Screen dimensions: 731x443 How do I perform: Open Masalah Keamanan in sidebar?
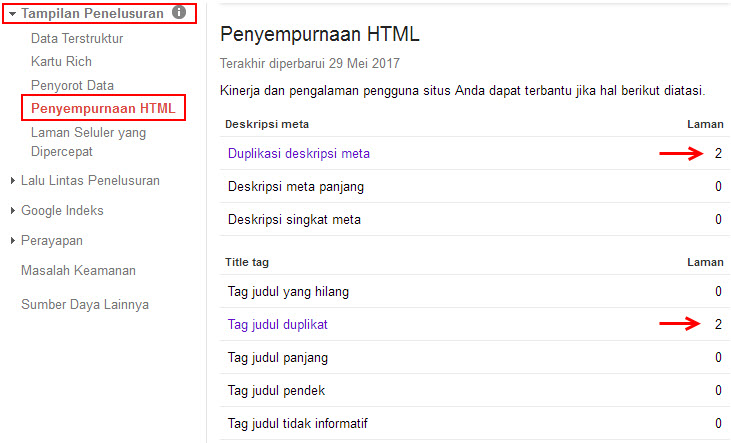click(78, 270)
